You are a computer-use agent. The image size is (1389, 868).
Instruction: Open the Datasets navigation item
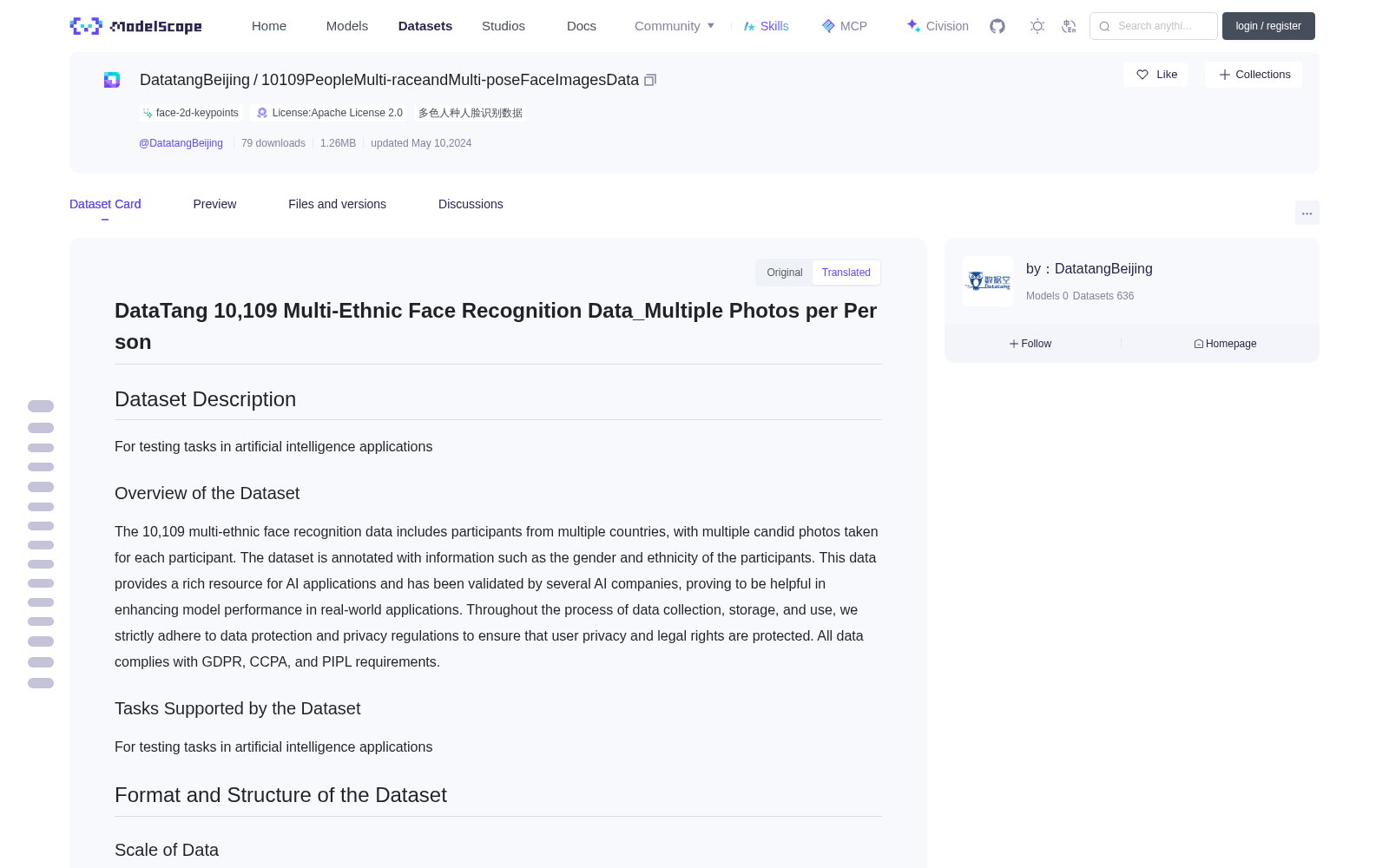425,26
